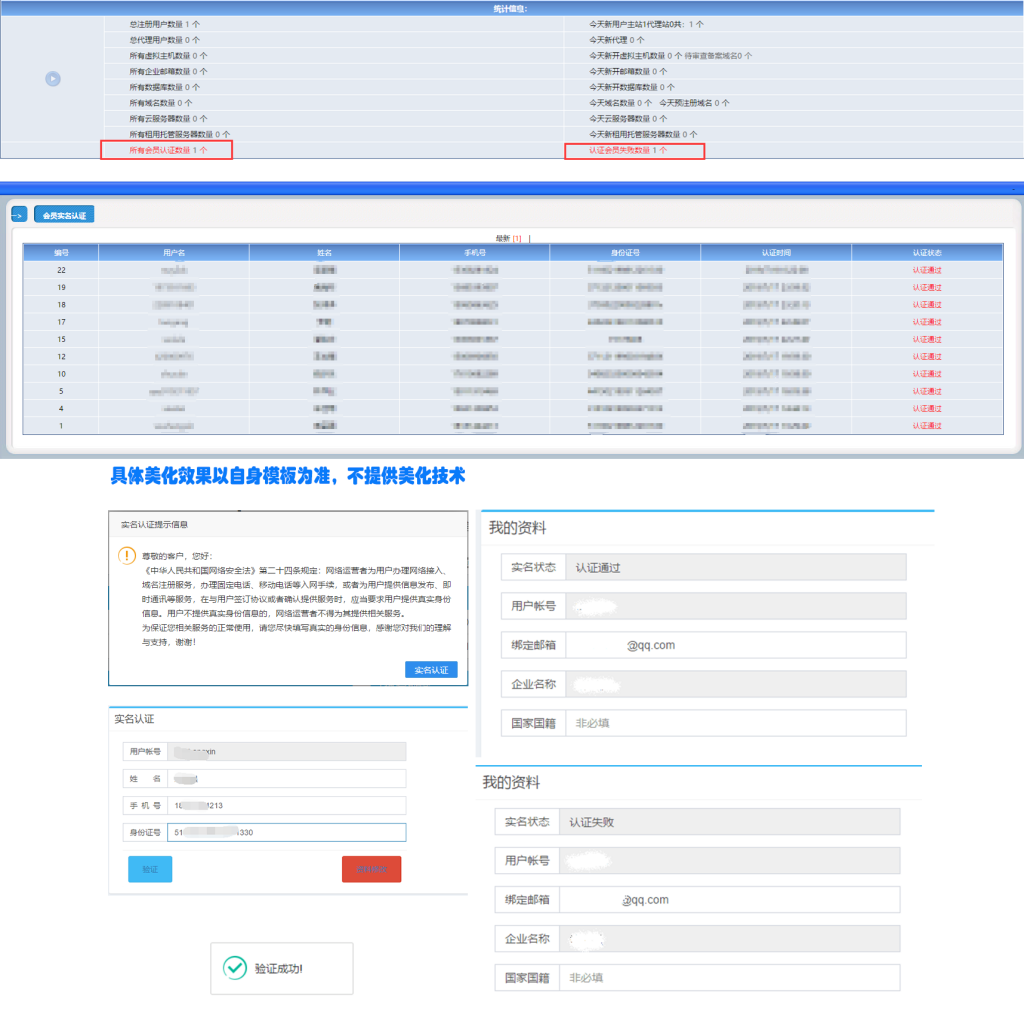Click the green checkmark icon beside 验证成功
1024x1024 pixels.
tap(235, 968)
